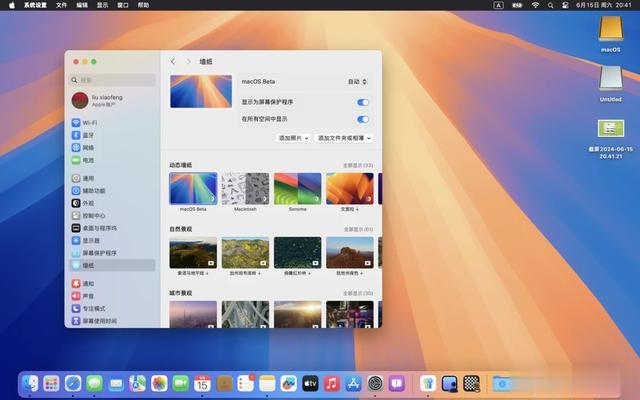Viewport: 640px width, 400px height.
Task: Open the 自动 appearance popup menu
Action: click(357, 82)
